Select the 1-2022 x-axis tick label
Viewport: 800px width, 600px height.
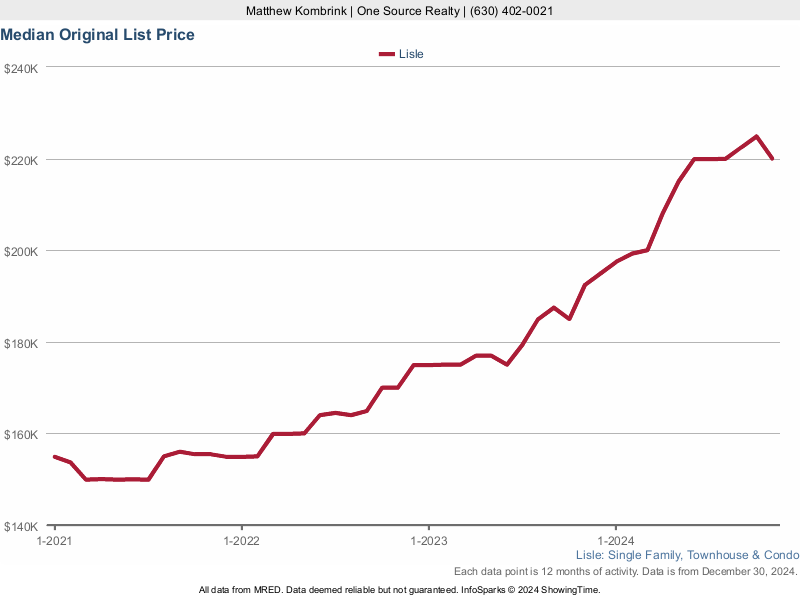pyautogui.click(x=241, y=541)
